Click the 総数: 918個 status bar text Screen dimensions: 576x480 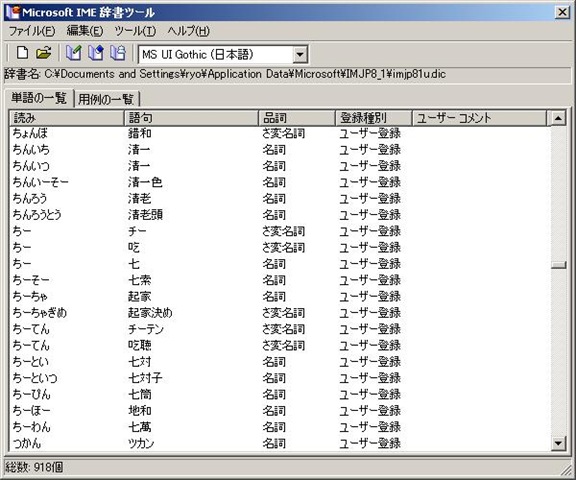tap(34, 467)
